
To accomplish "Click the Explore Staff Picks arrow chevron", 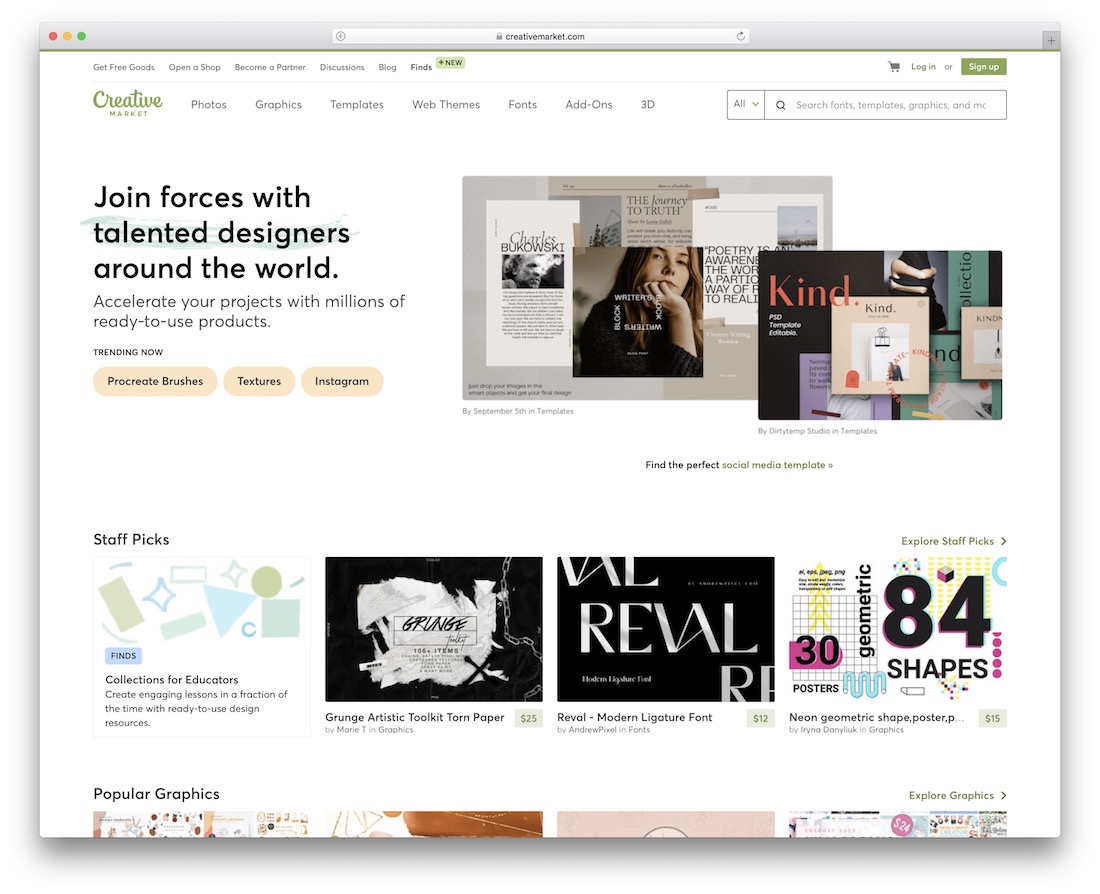I will pos(1004,541).
